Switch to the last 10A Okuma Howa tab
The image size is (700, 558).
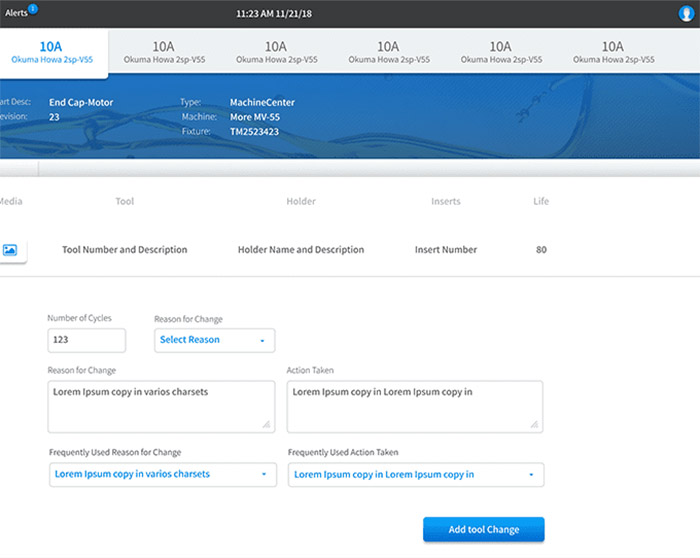point(612,52)
